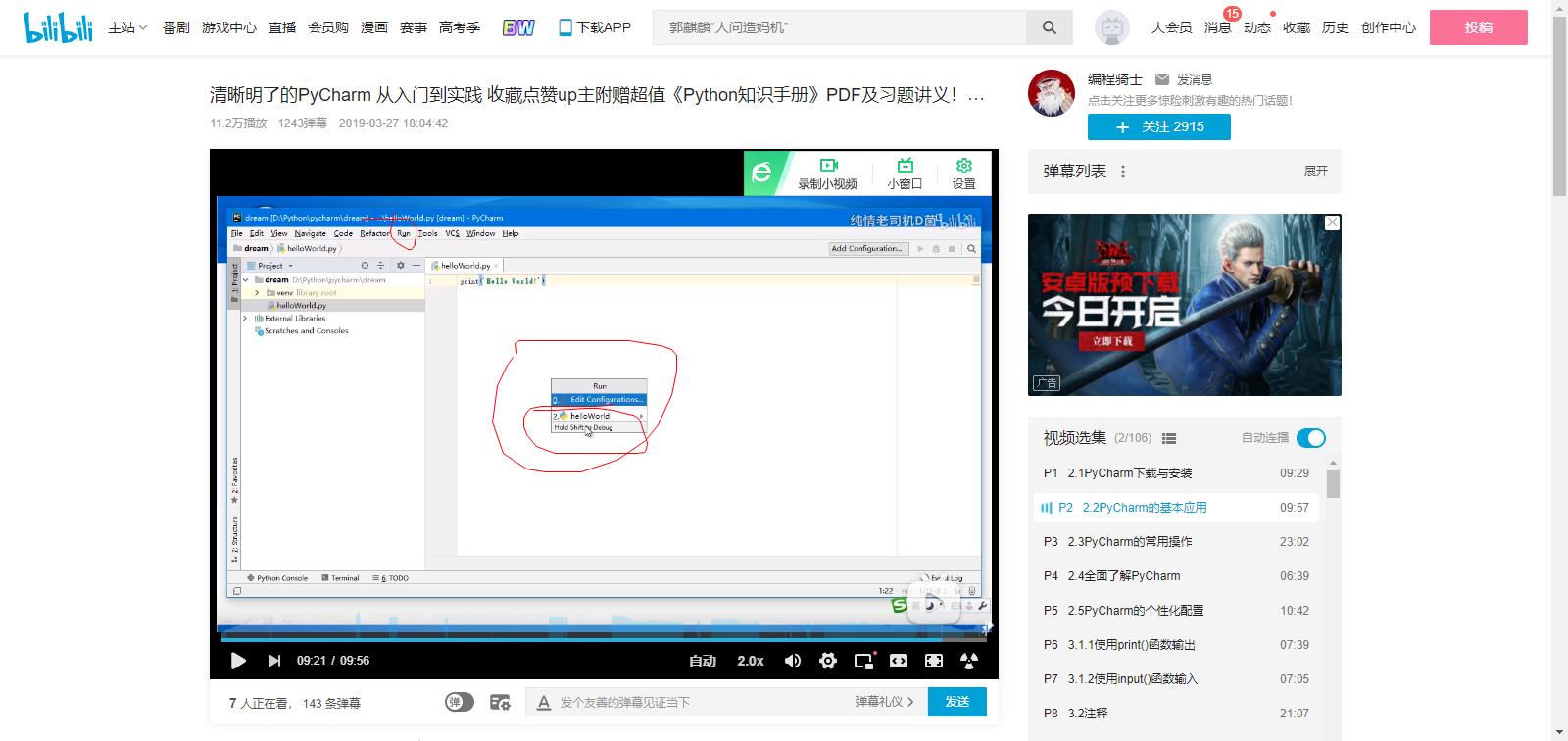Open danmaku display settings icon
1568x741 pixels.
point(500,702)
